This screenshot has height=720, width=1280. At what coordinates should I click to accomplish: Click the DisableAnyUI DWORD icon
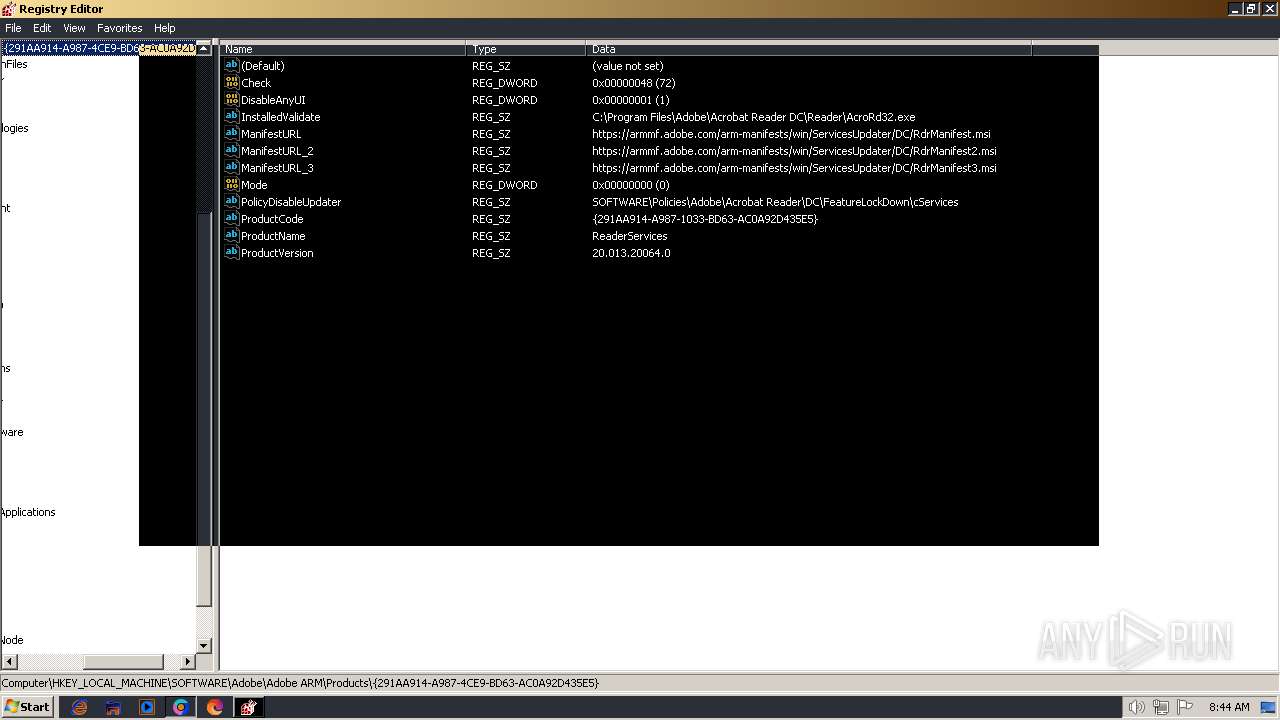tap(232, 100)
